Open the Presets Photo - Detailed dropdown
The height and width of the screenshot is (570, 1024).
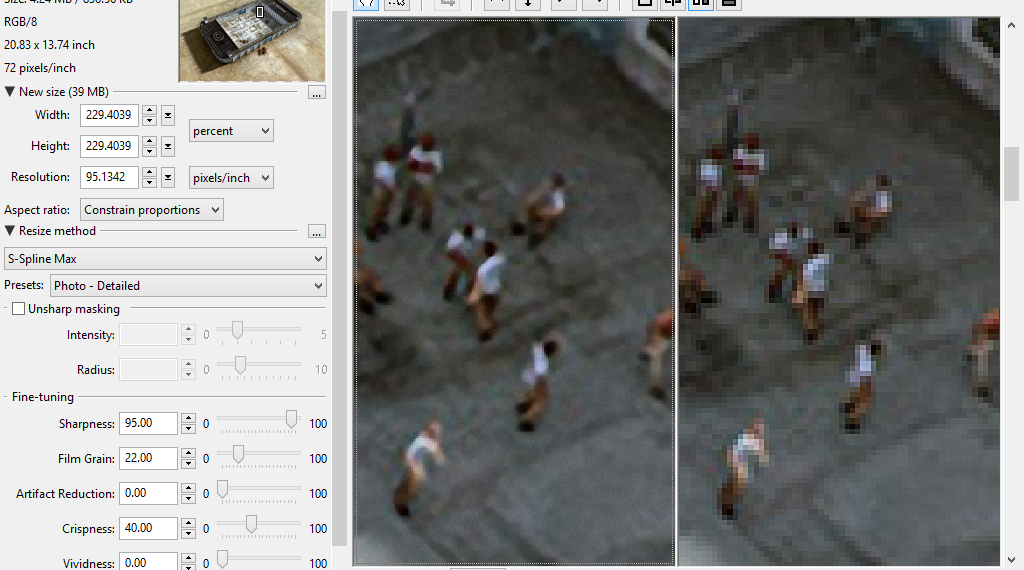188,285
